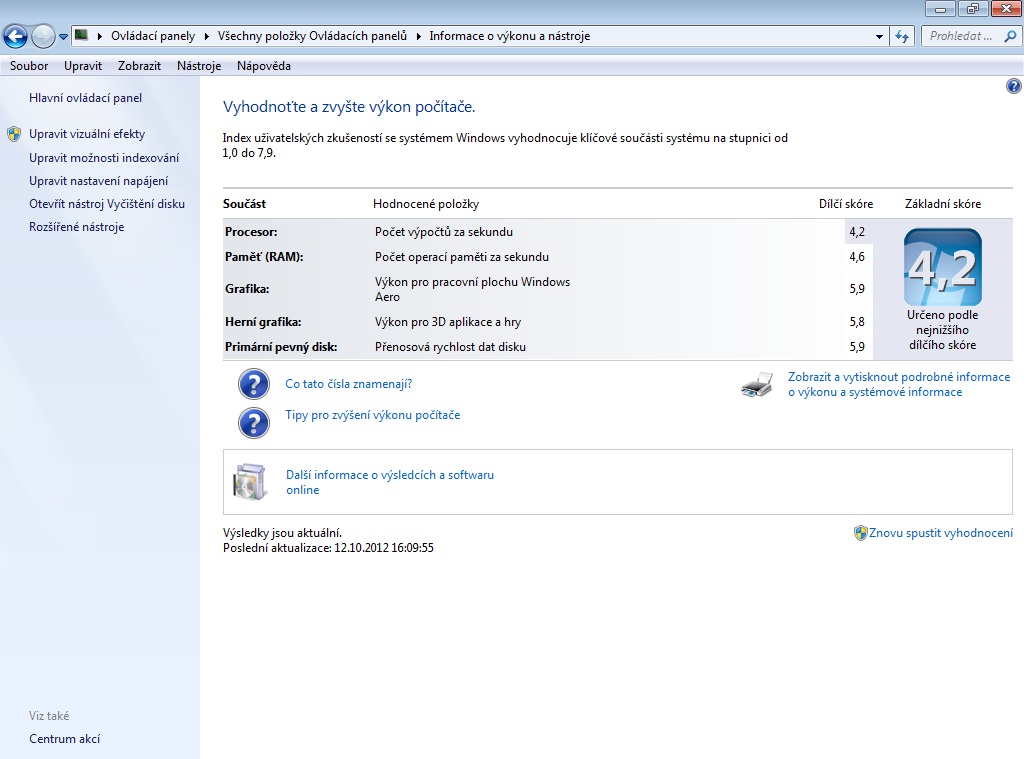The height and width of the screenshot is (759, 1035).
Task: Restore down the window
Action: 973,9
